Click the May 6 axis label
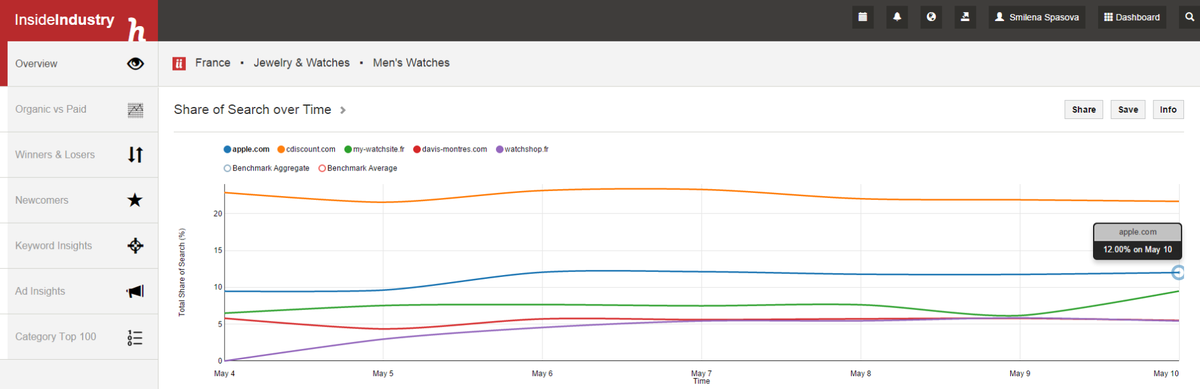 pos(541,373)
